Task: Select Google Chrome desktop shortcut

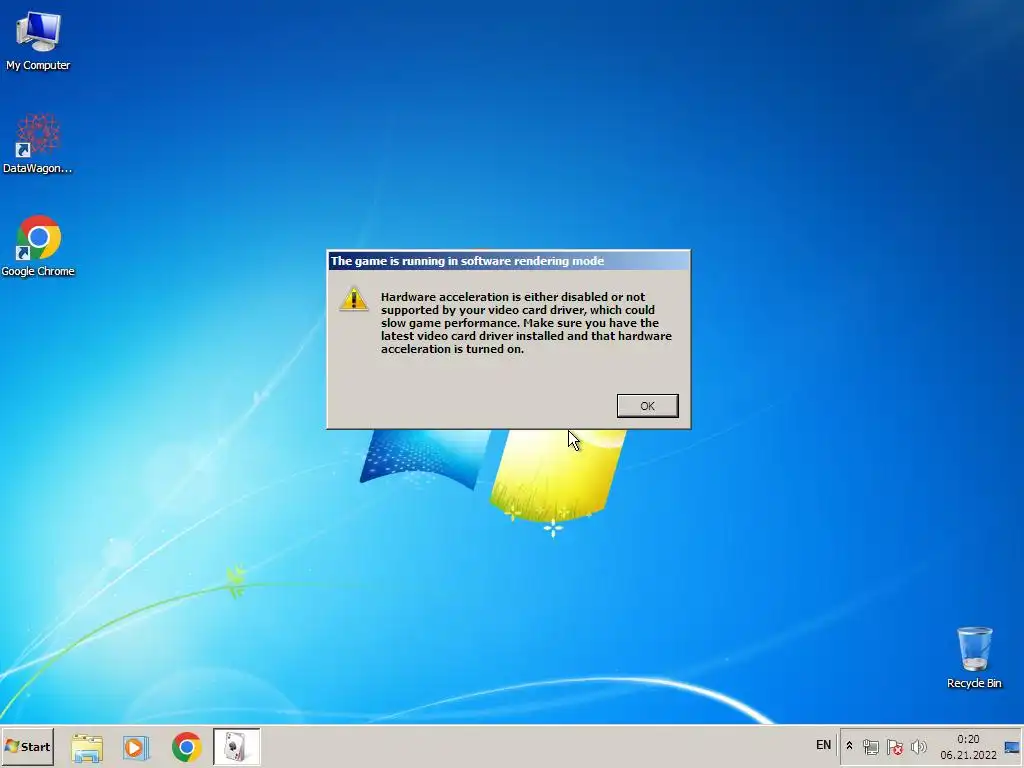Action: (38, 246)
